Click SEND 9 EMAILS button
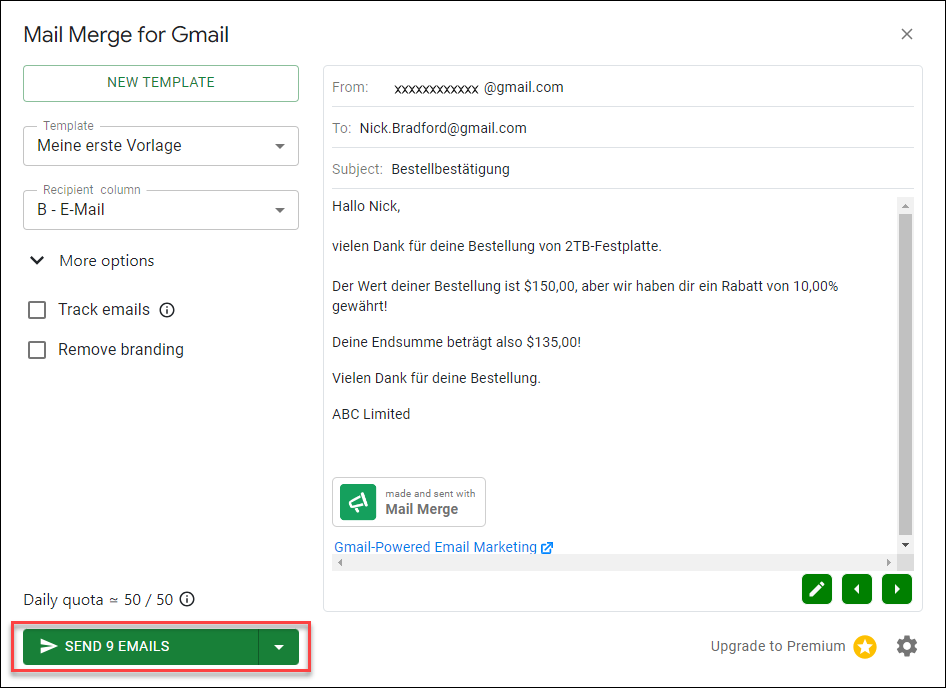946x688 pixels. 141,647
